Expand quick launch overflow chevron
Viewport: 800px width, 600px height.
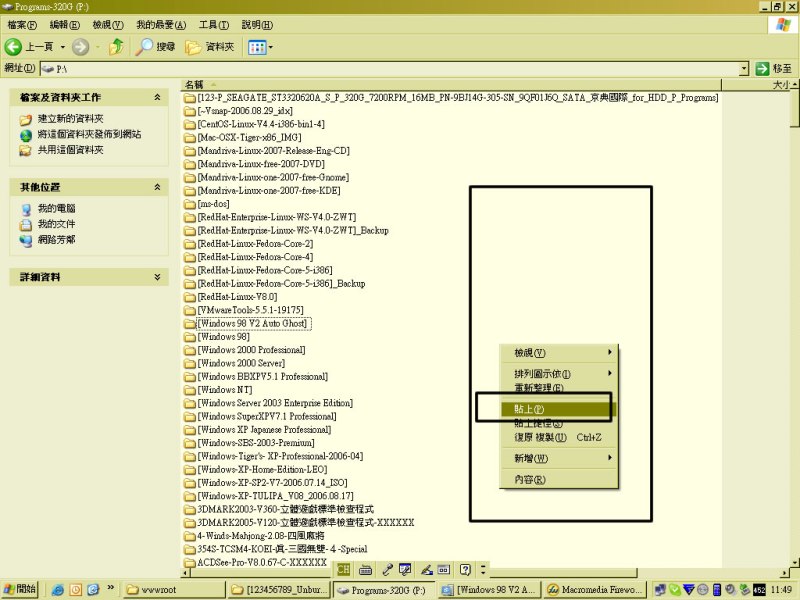pyautogui.click(x=110, y=588)
